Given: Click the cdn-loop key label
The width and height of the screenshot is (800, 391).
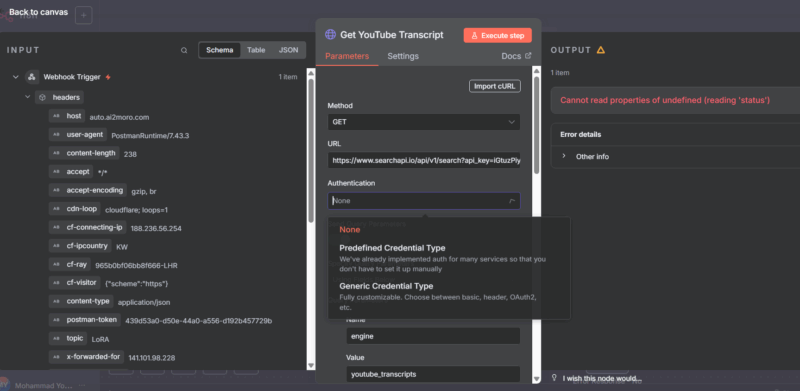Looking at the screenshot, I should coord(82,209).
